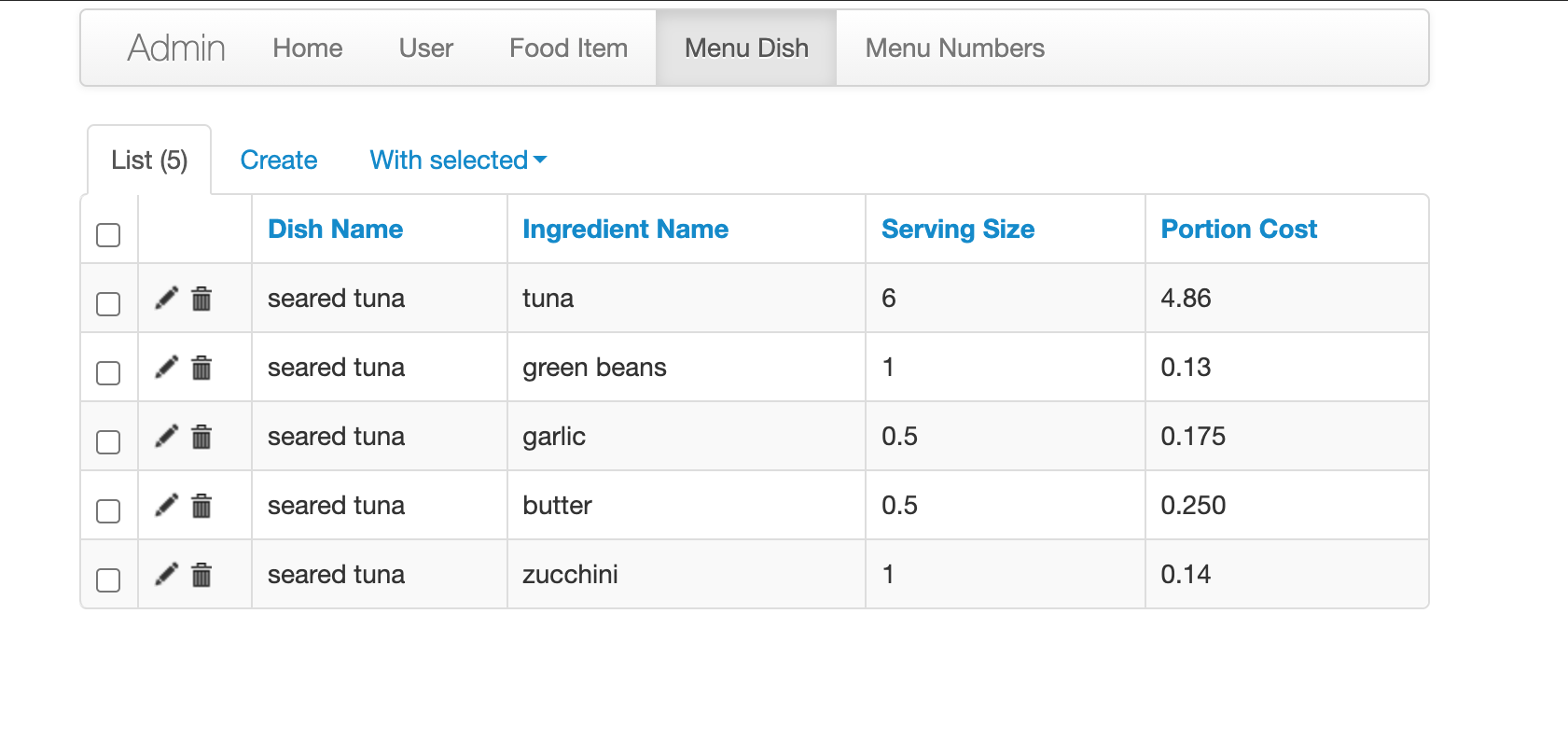Delete the butter row using its trash icon

201,506
